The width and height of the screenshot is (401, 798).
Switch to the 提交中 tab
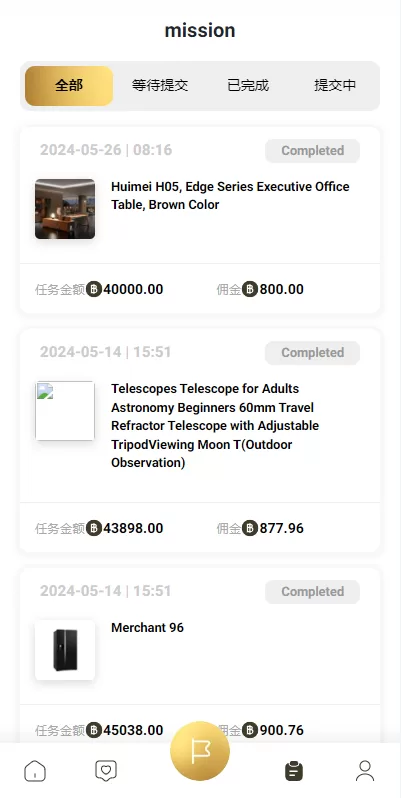tap(335, 86)
